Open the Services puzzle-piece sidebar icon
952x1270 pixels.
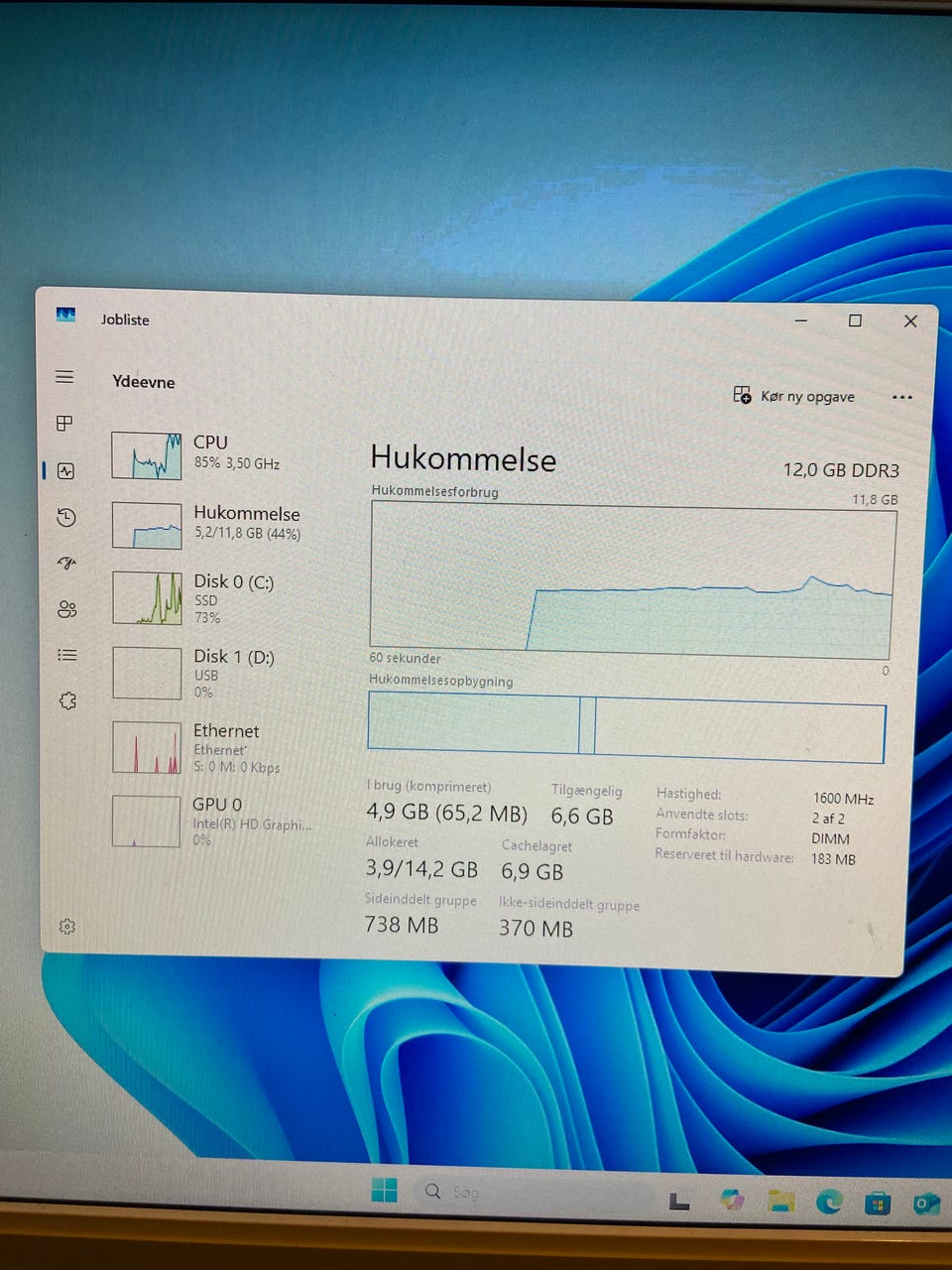[67, 700]
